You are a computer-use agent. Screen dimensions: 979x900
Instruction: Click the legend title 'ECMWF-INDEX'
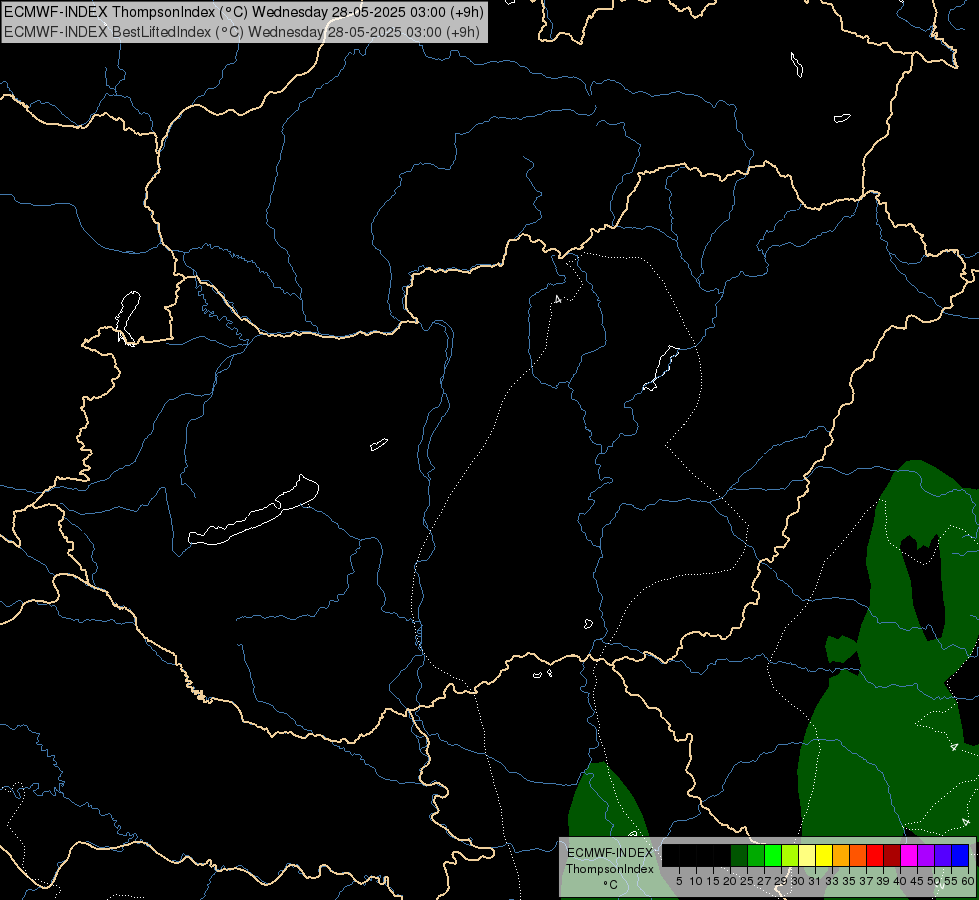point(610,853)
